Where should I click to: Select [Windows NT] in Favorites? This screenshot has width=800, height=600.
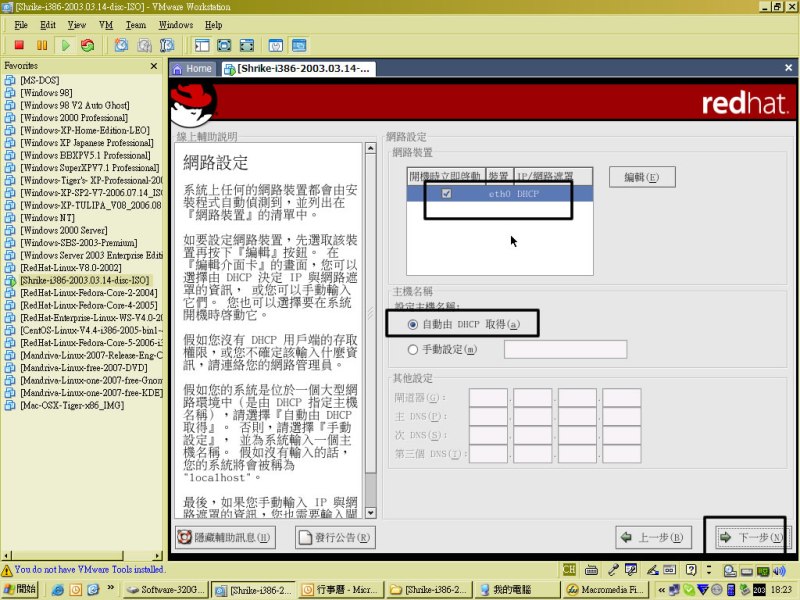pyautogui.click(x=47, y=218)
